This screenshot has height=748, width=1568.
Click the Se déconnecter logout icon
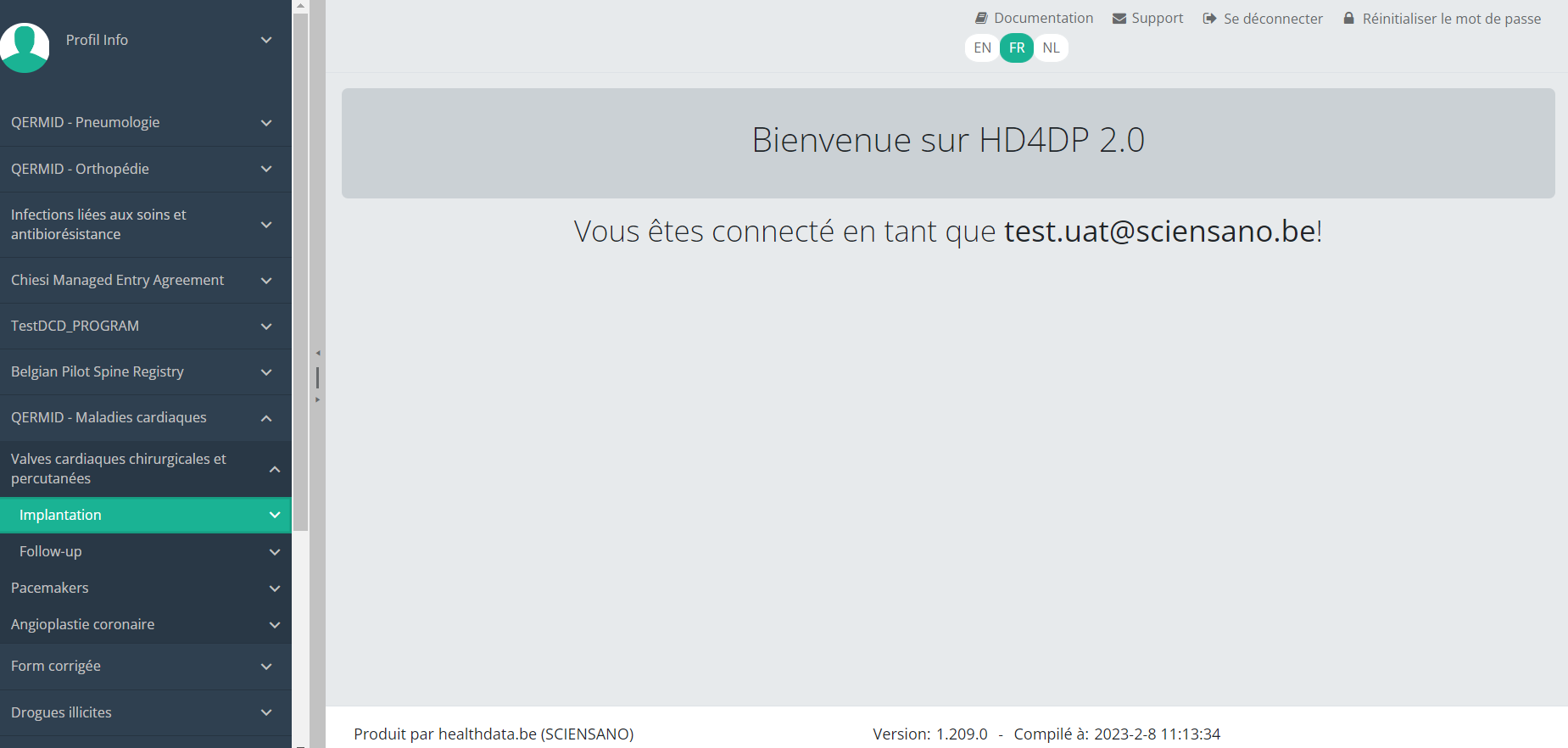(x=1209, y=19)
